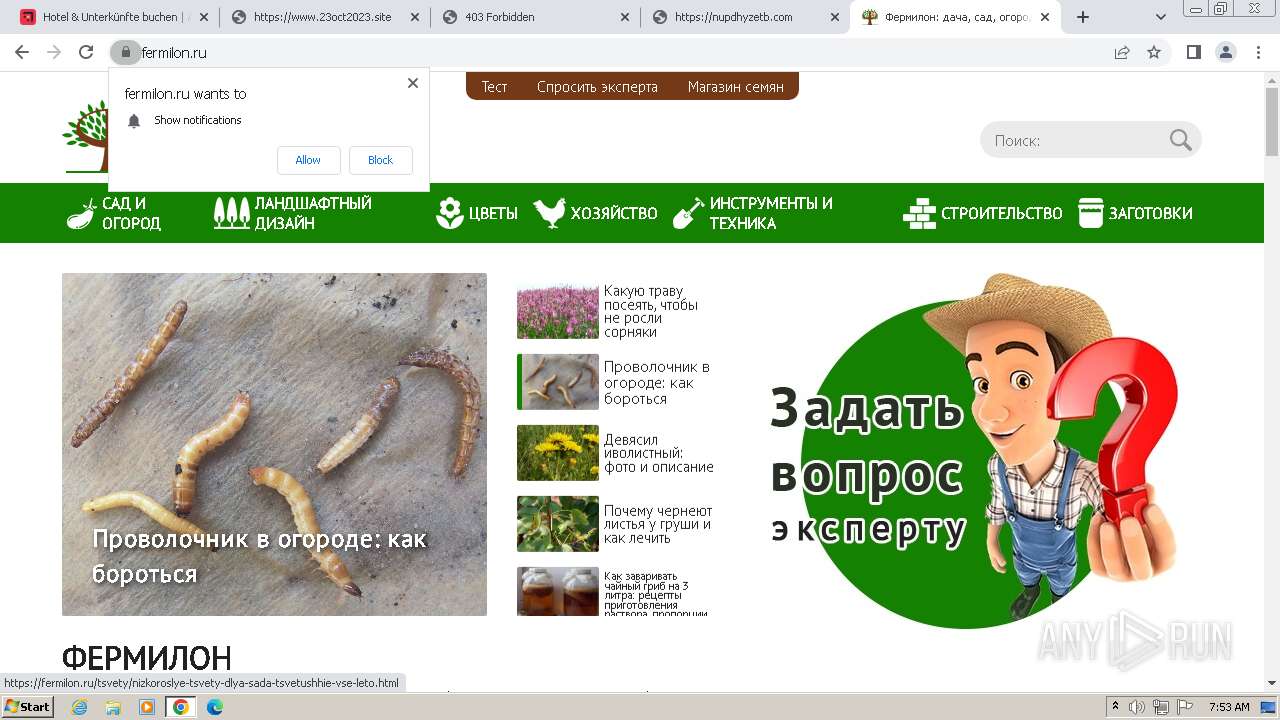Expand the tab search dropdown
This screenshot has height=720, width=1280.
click(1161, 17)
